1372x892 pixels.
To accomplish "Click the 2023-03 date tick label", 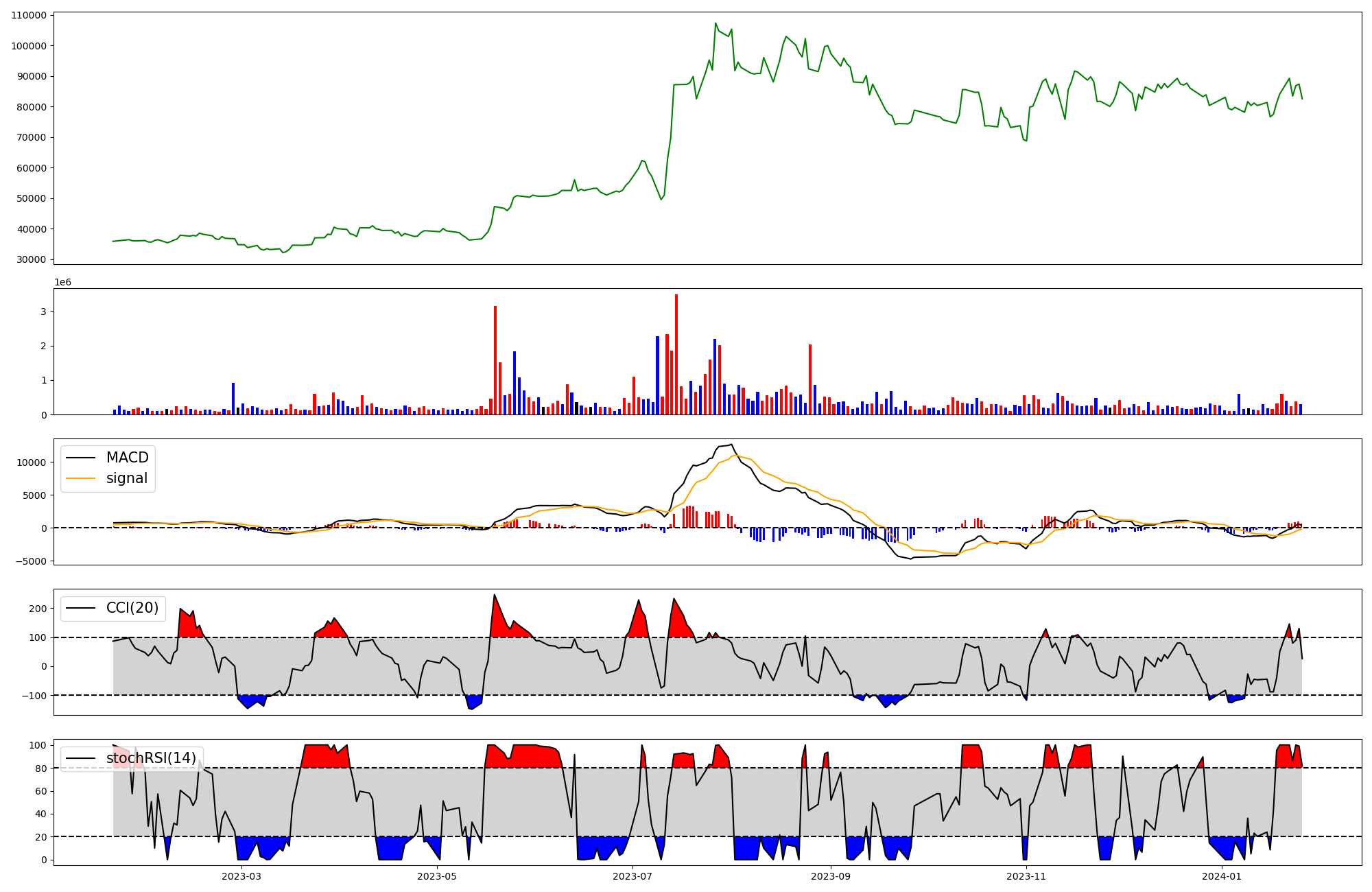I will coord(241,876).
